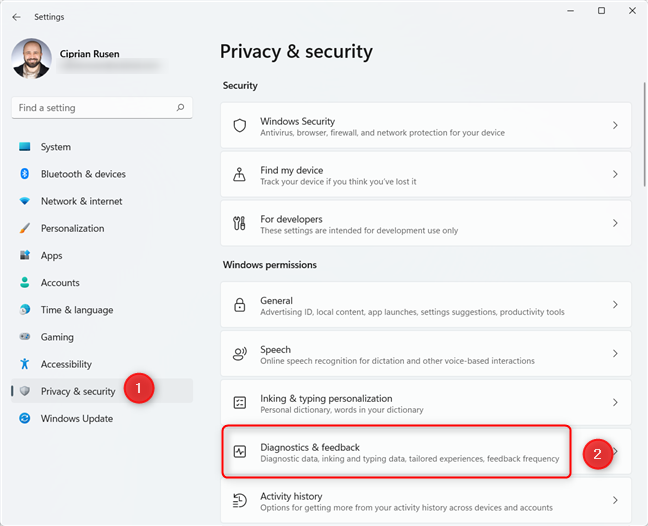Click the General padlock icon
The height and width of the screenshot is (526, 648).
point(240,305)
